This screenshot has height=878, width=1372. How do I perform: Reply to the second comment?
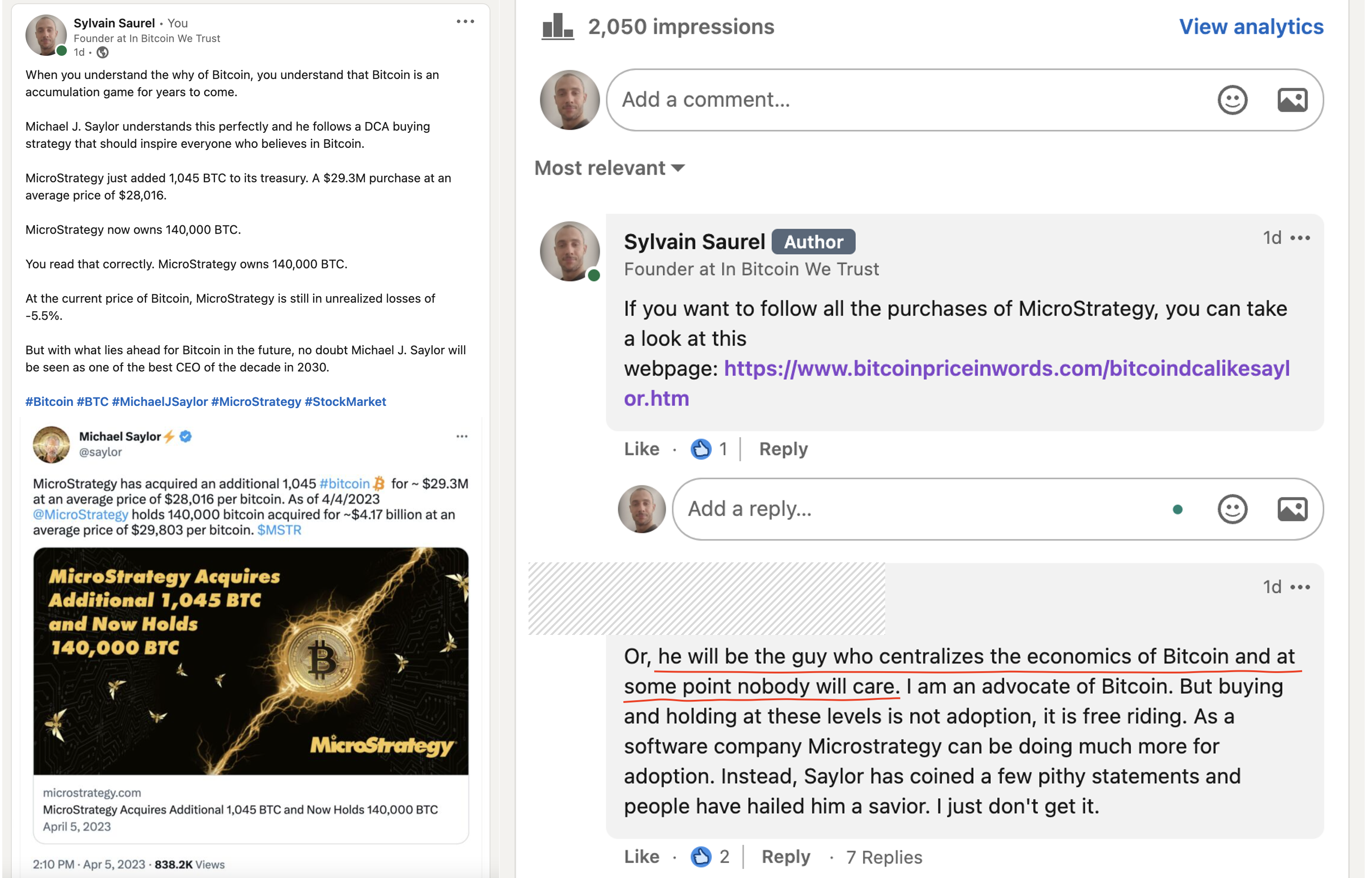[786, 857]
